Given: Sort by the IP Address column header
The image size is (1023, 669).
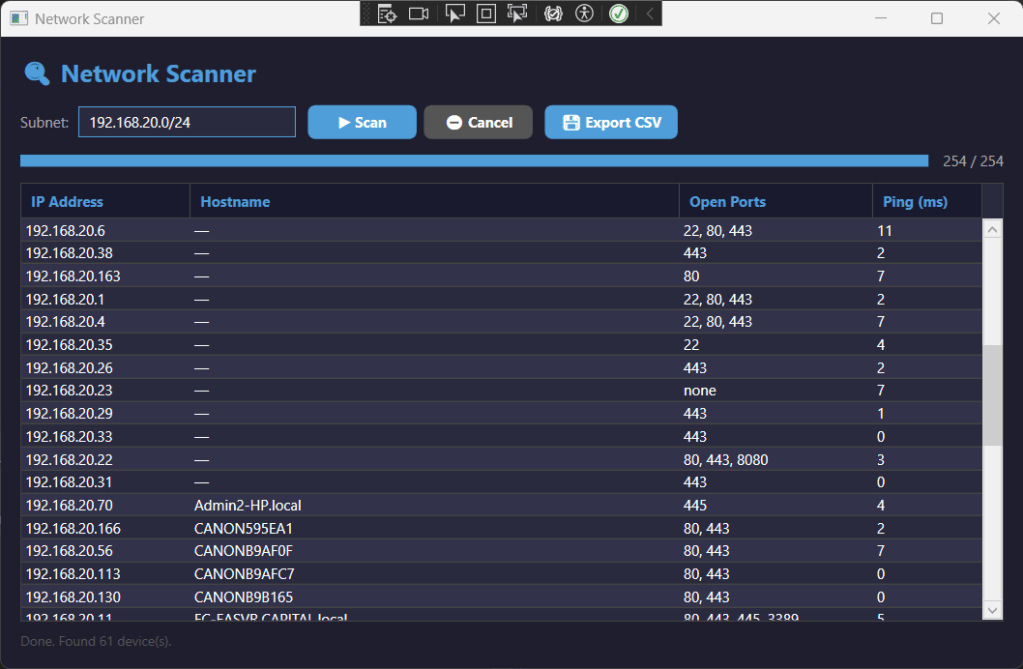Looking at the screenshot, I should 105,201.
